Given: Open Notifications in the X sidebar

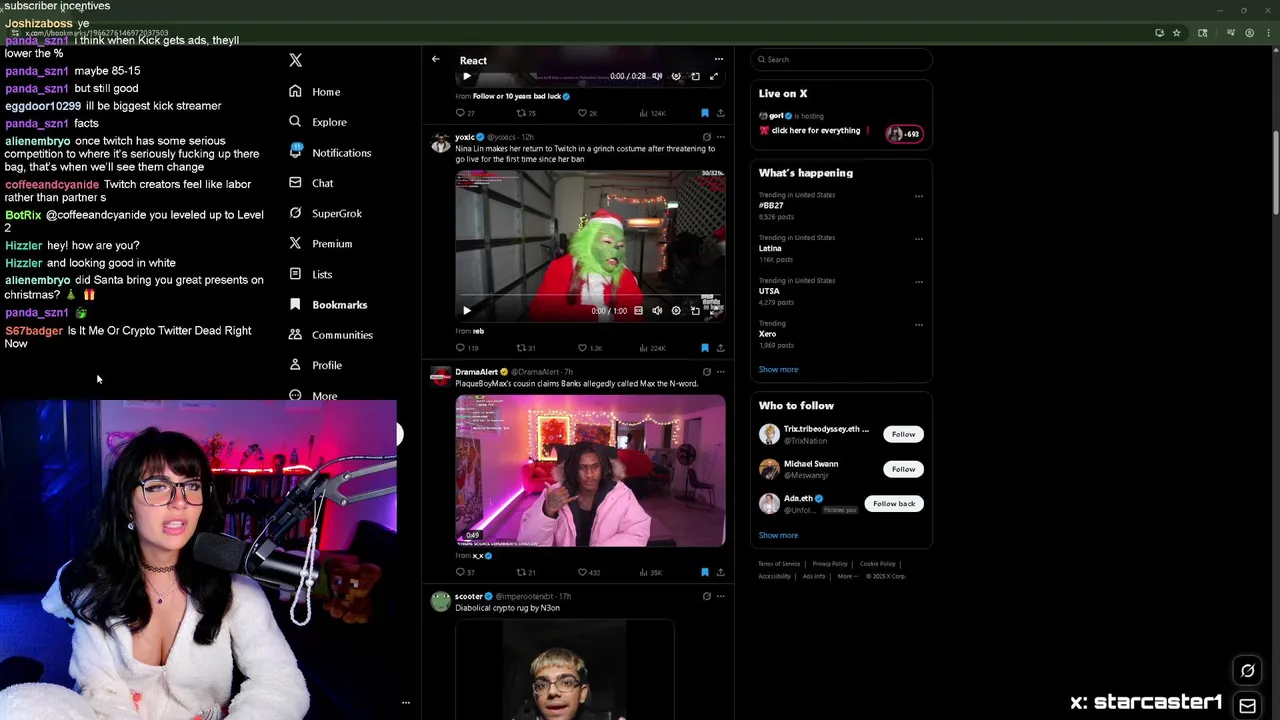Looking at the screenshot, I should tap(329, 153).
